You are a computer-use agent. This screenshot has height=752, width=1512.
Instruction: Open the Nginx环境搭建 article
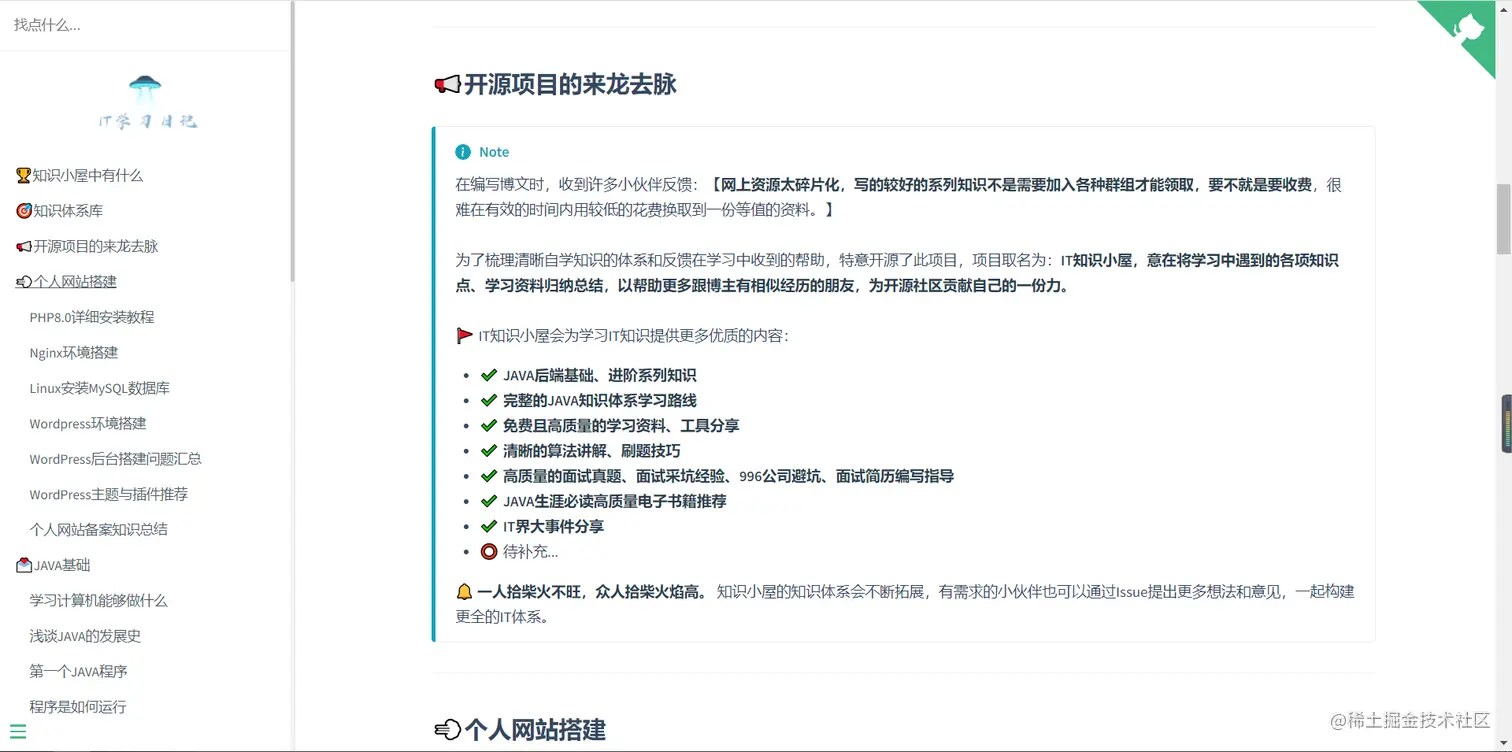tap(72, 353)
